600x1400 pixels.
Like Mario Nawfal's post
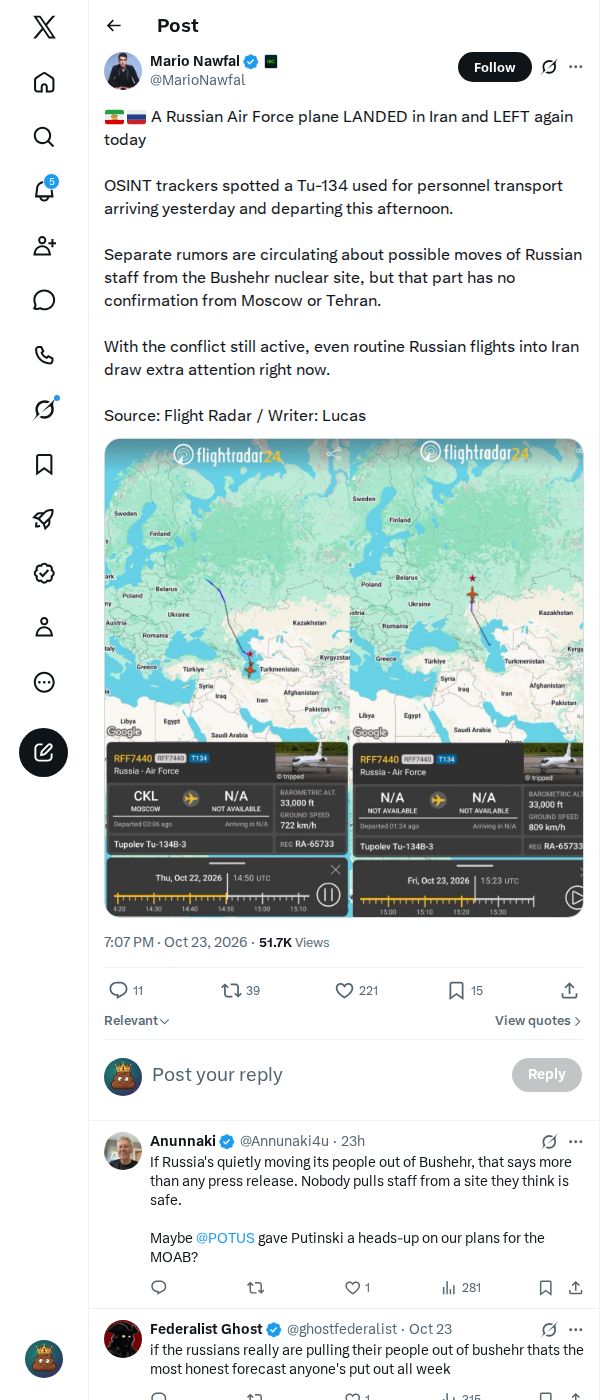(x=356, y=990)
